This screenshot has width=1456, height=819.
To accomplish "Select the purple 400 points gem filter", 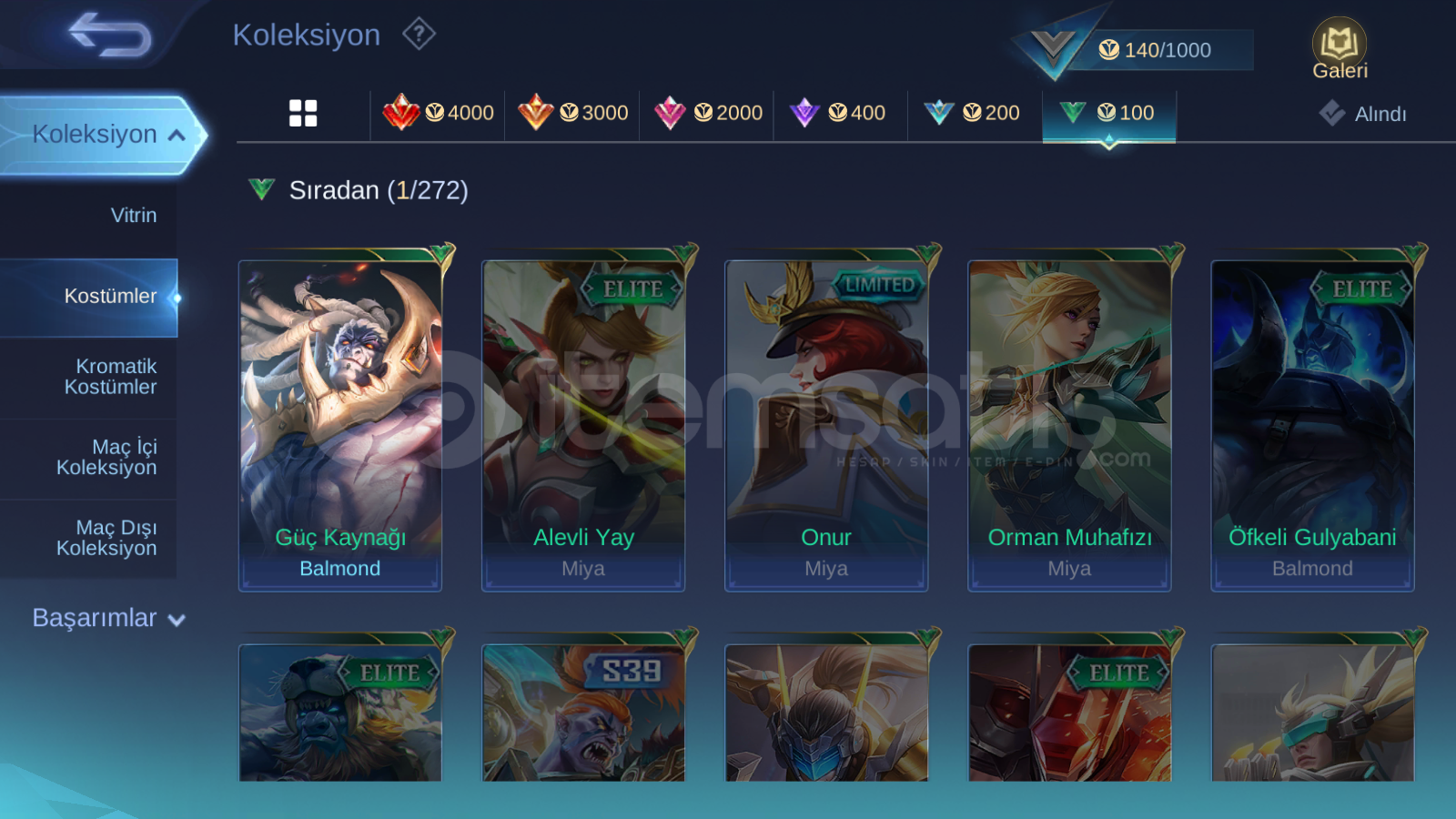I will click(841, 113).
